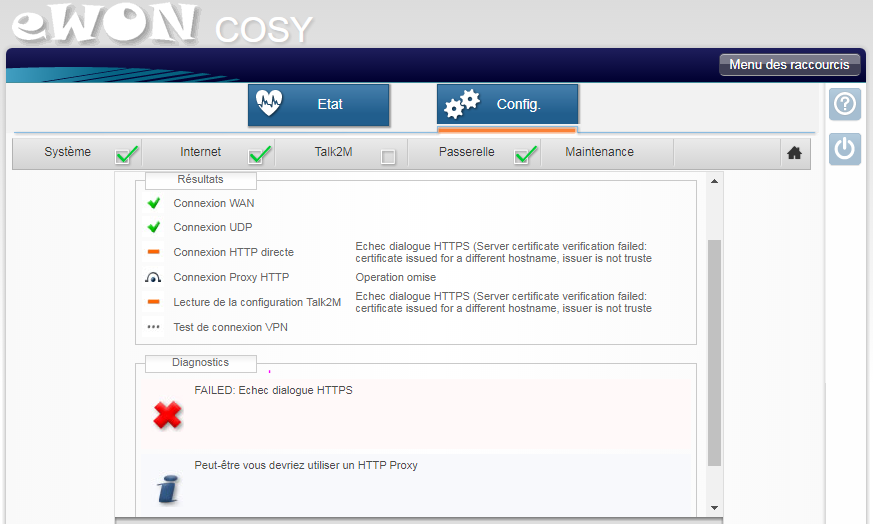Click the scrollbar down arrow
The width and height of the screenshot is (873, 524).
pos(714,508)
